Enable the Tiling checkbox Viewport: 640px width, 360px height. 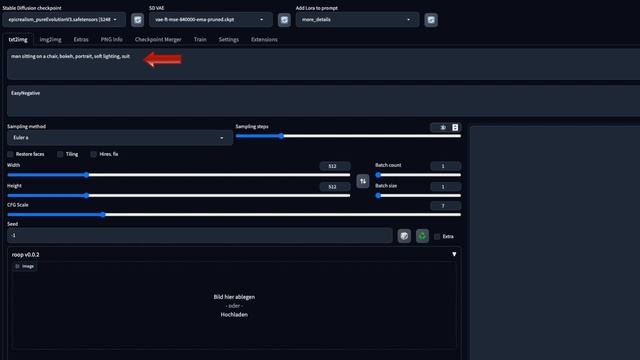point(60,154)
